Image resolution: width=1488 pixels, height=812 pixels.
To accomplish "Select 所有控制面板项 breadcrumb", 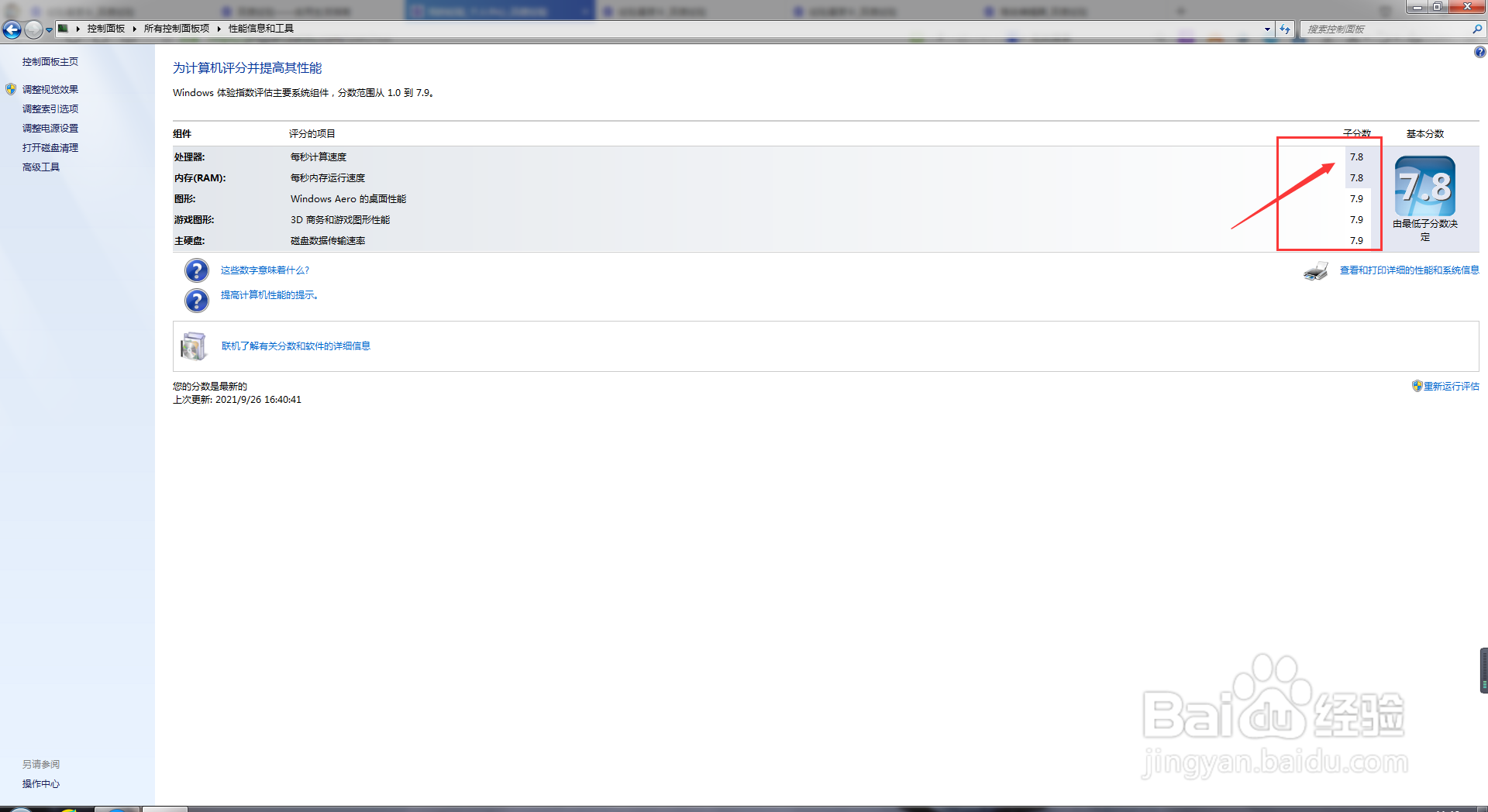I will (177, 29).
